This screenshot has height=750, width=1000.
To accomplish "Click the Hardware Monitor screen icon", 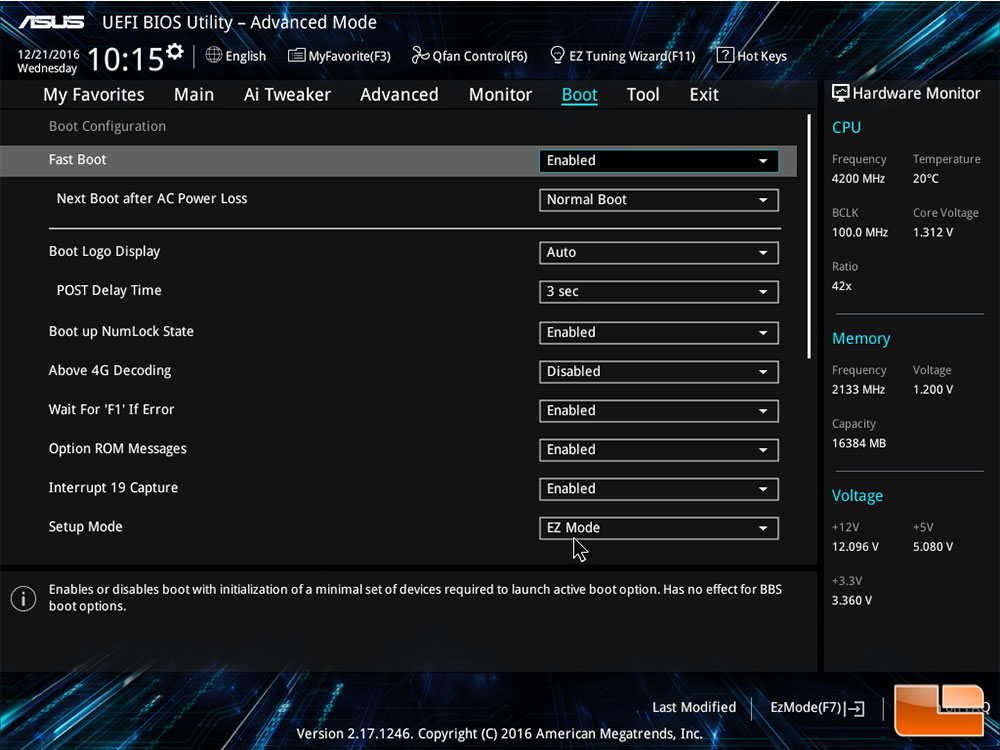I will 841,93.
